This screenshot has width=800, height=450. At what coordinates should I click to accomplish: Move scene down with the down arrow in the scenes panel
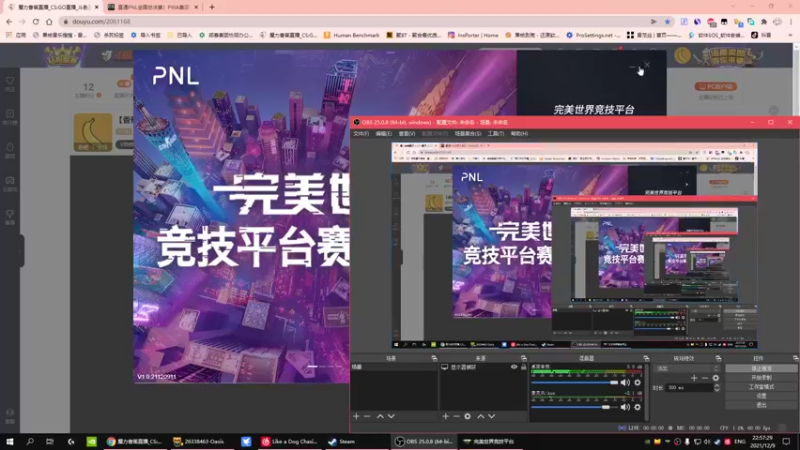point(391,416)
